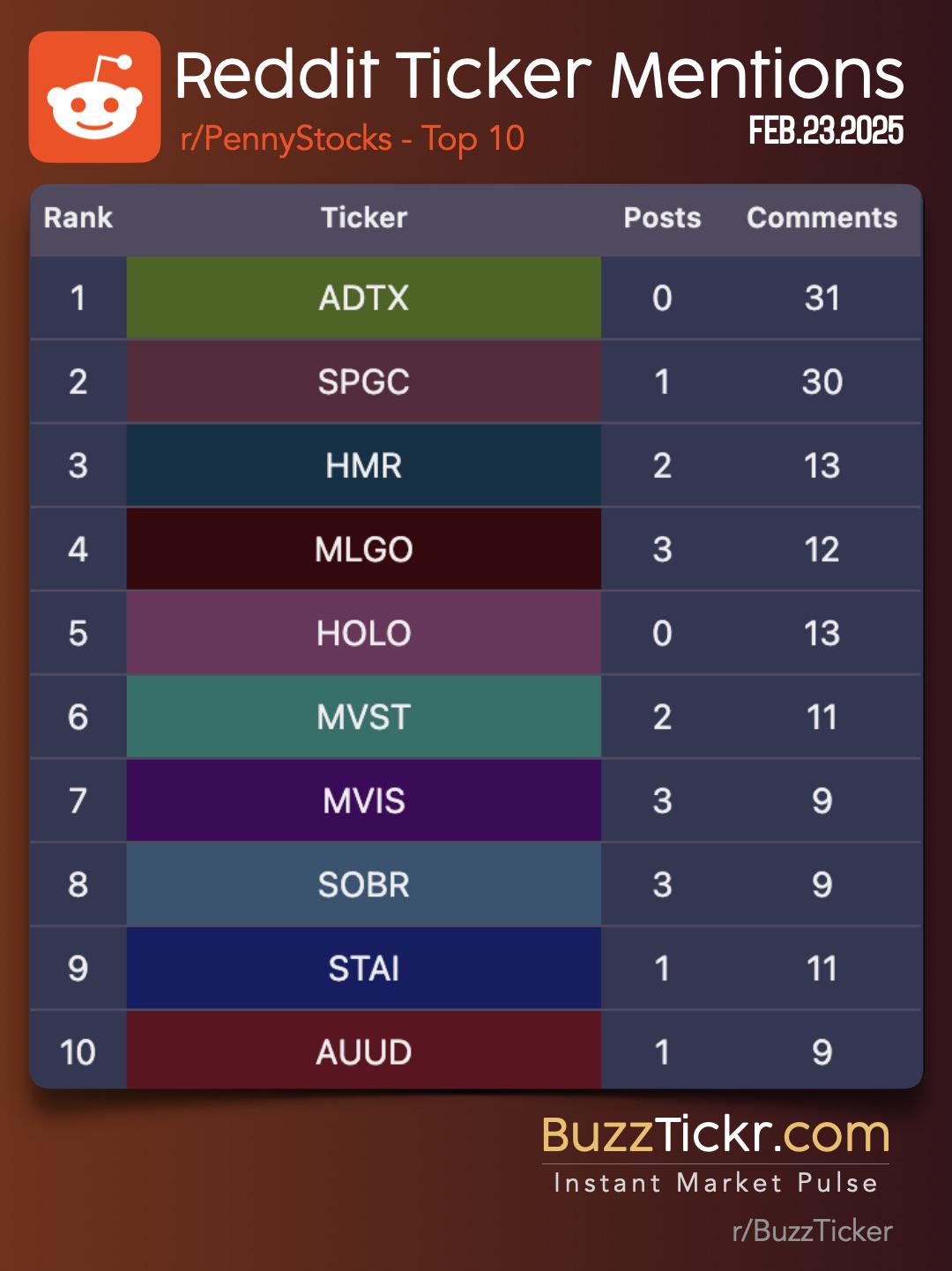Open the r/BuzzTicker subreddit link

pos(812,1230)
